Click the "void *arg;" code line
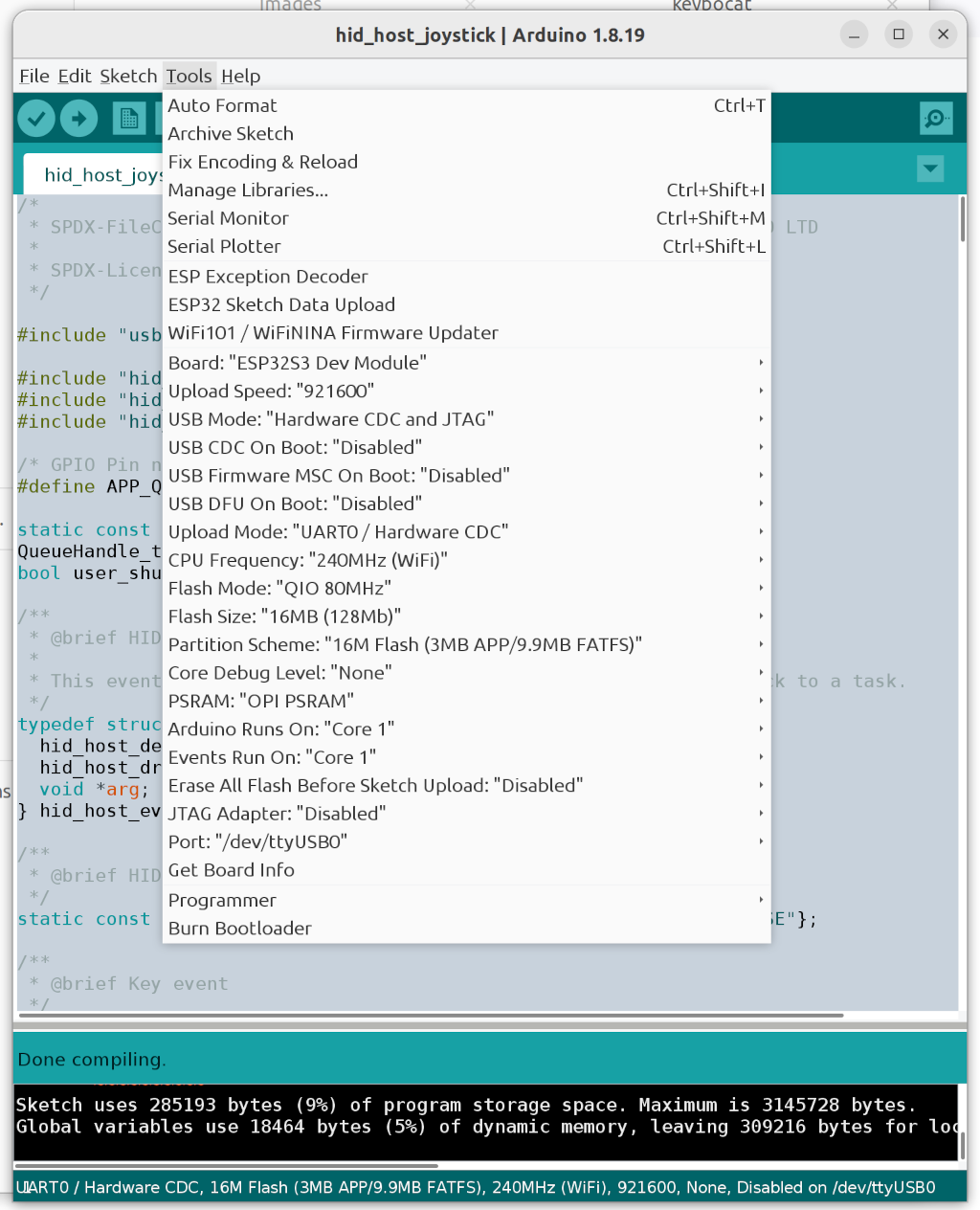The height and width of the screenshot is (1210, 980). point(94,789)
